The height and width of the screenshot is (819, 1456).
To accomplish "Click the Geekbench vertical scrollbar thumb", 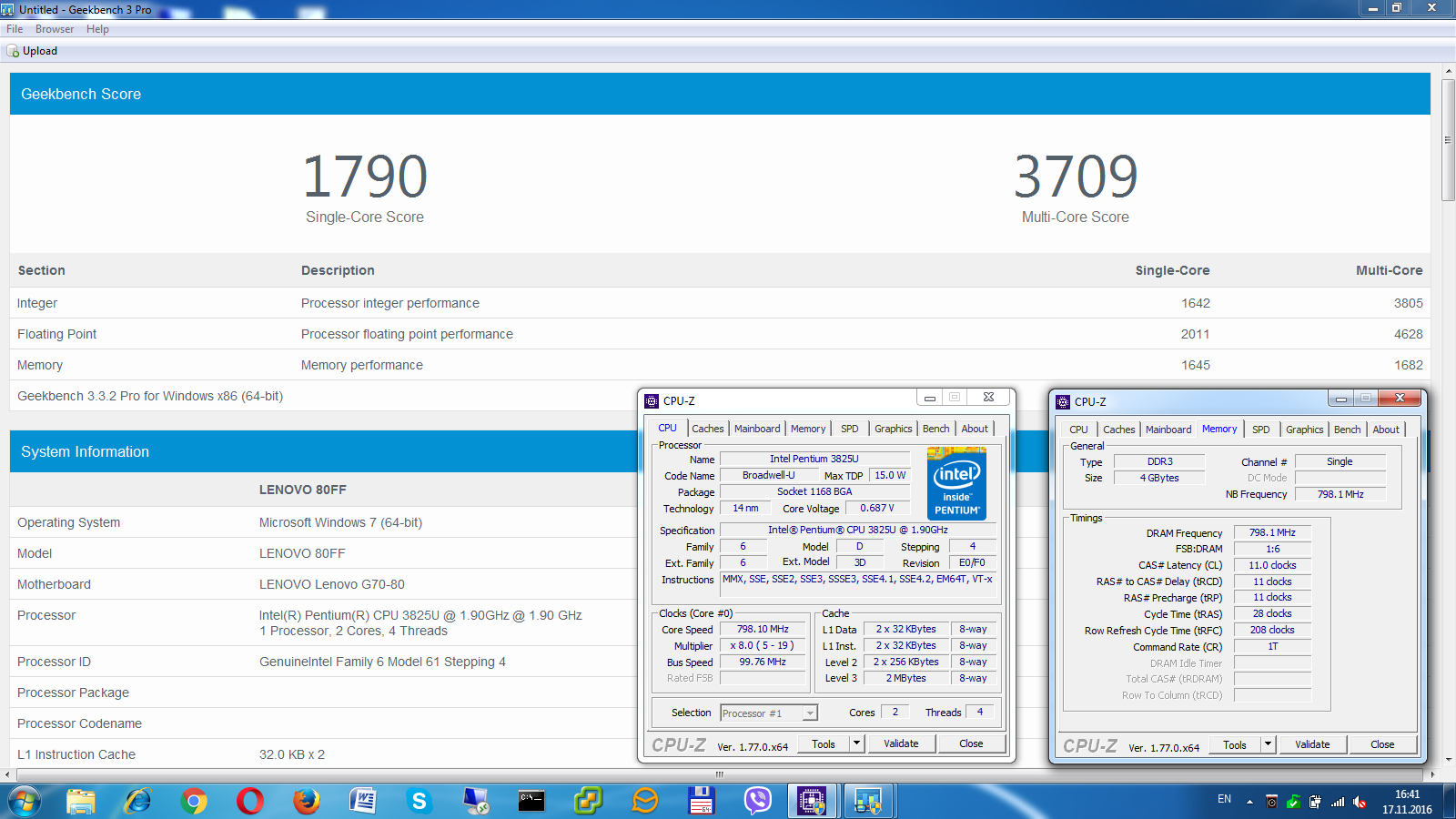I will pos(1448,140).
